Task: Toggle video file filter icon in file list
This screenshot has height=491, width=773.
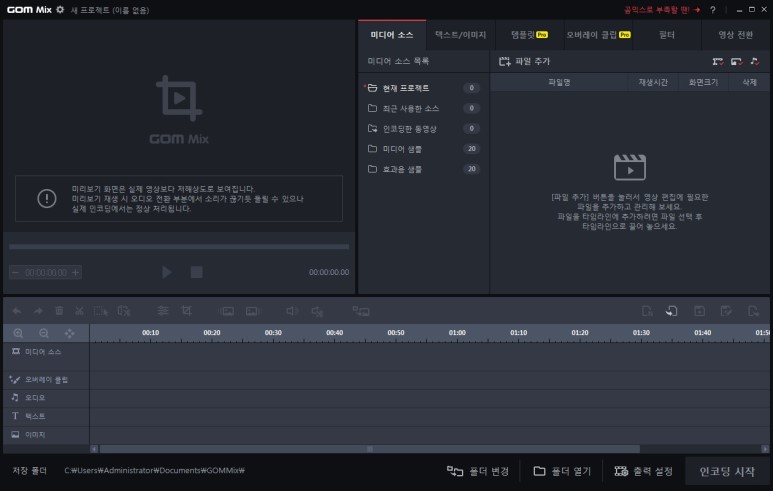Action: pos(718,62)
